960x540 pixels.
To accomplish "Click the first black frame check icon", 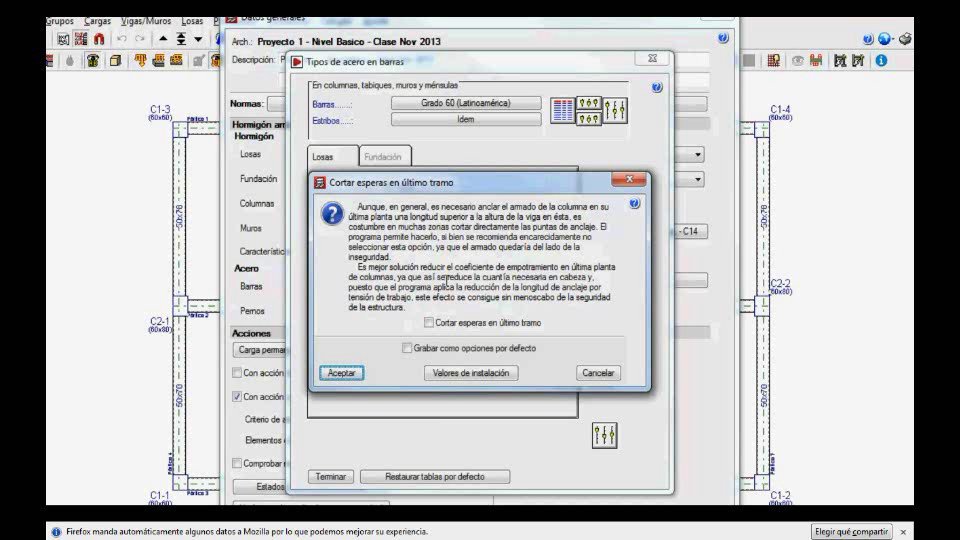I will pyautogui.click(x=840, y=60).
